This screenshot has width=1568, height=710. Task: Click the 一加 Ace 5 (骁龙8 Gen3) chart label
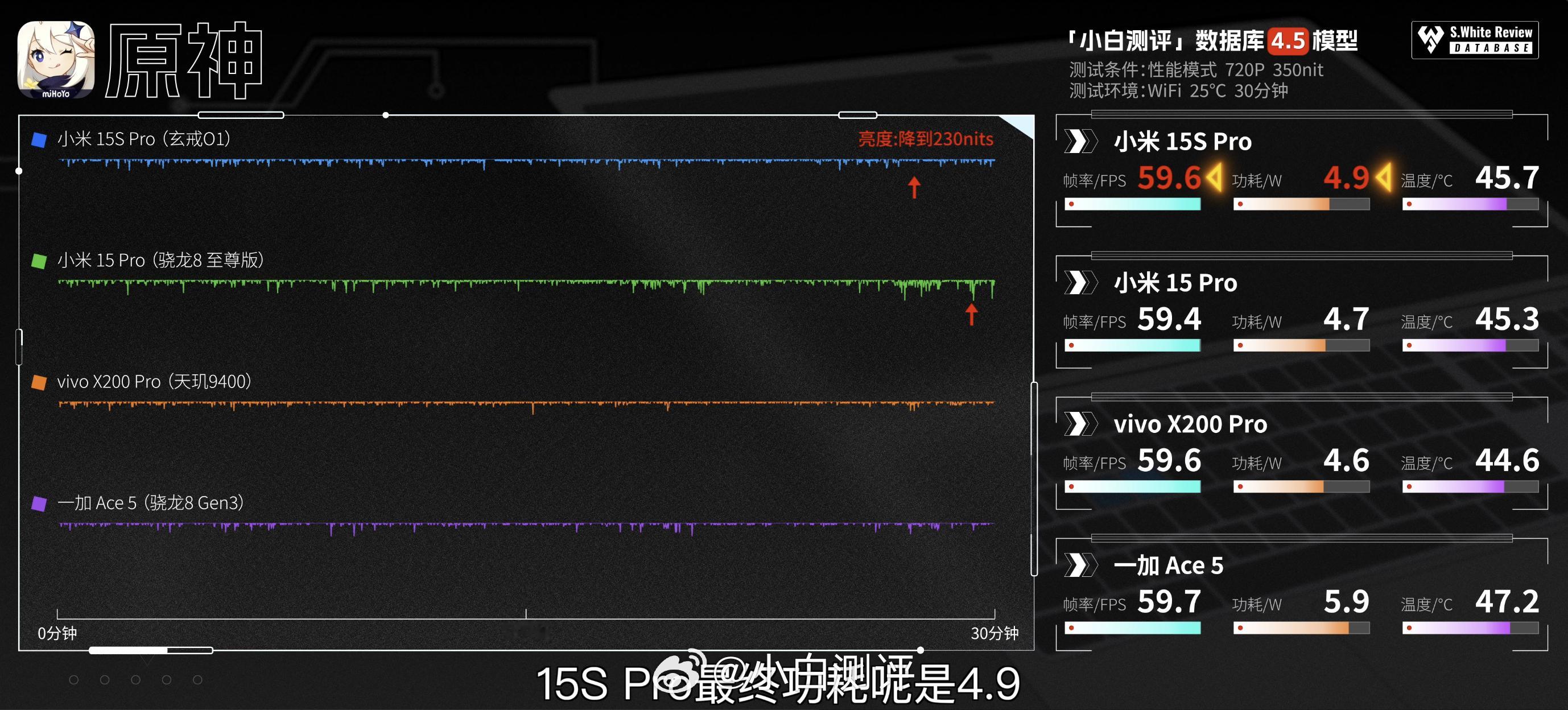(150, 503)
